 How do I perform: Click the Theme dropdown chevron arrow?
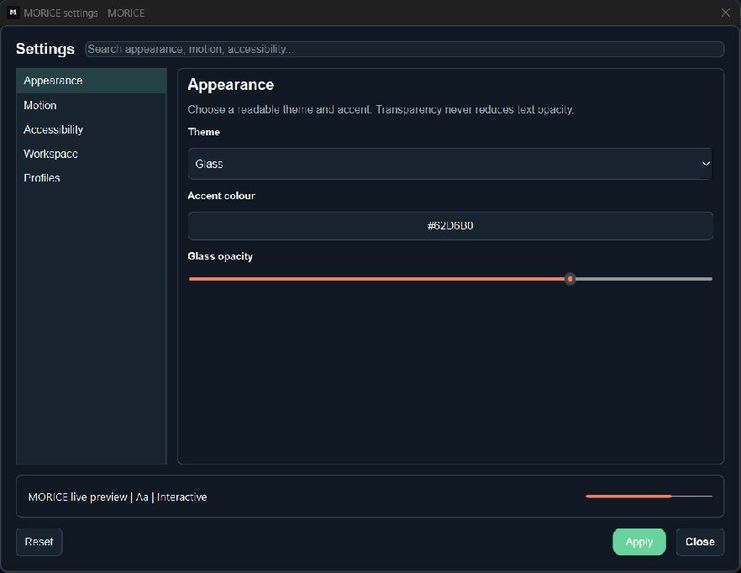click(706, 163)
